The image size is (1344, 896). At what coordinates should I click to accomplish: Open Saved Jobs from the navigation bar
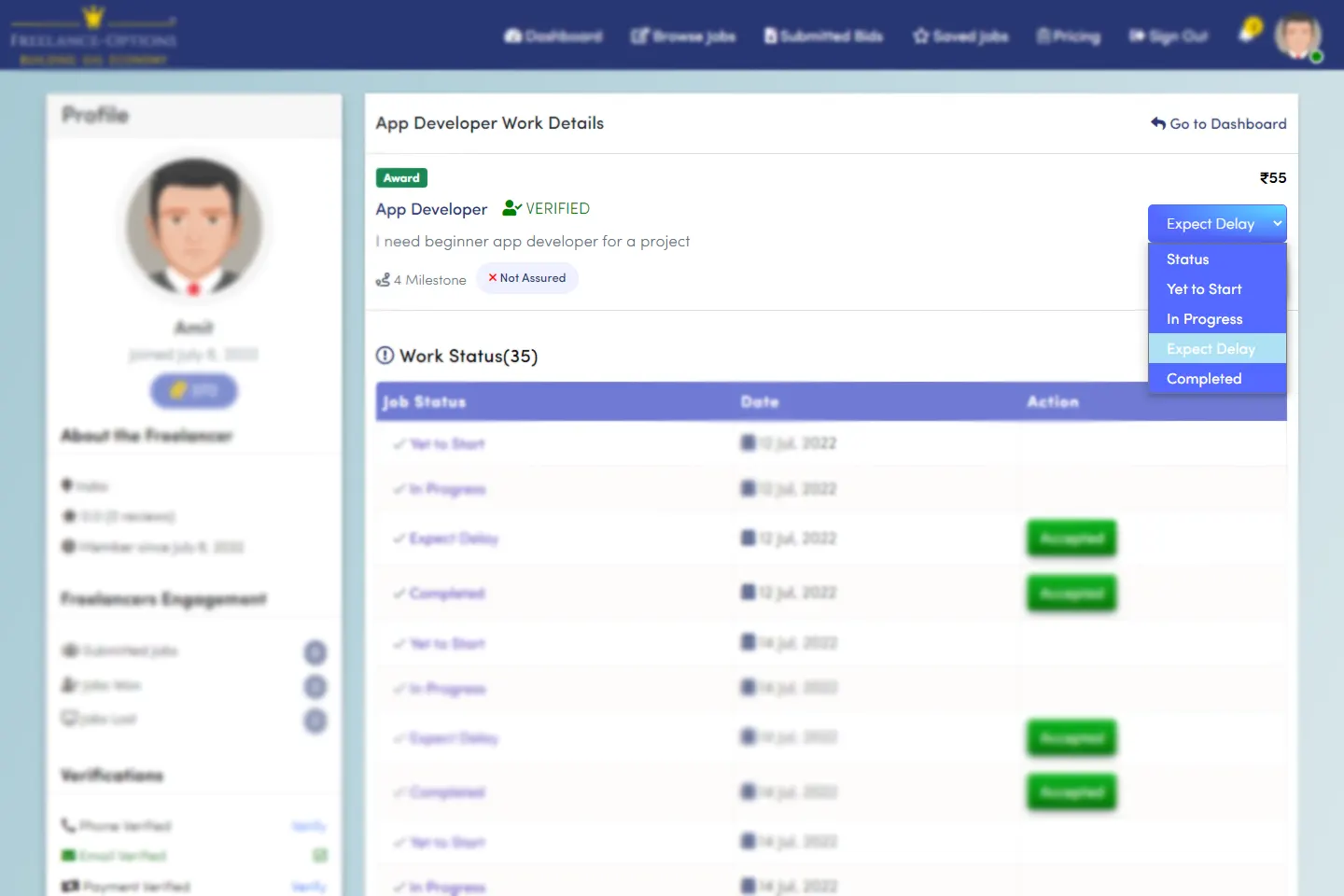[x=960, y=36]
